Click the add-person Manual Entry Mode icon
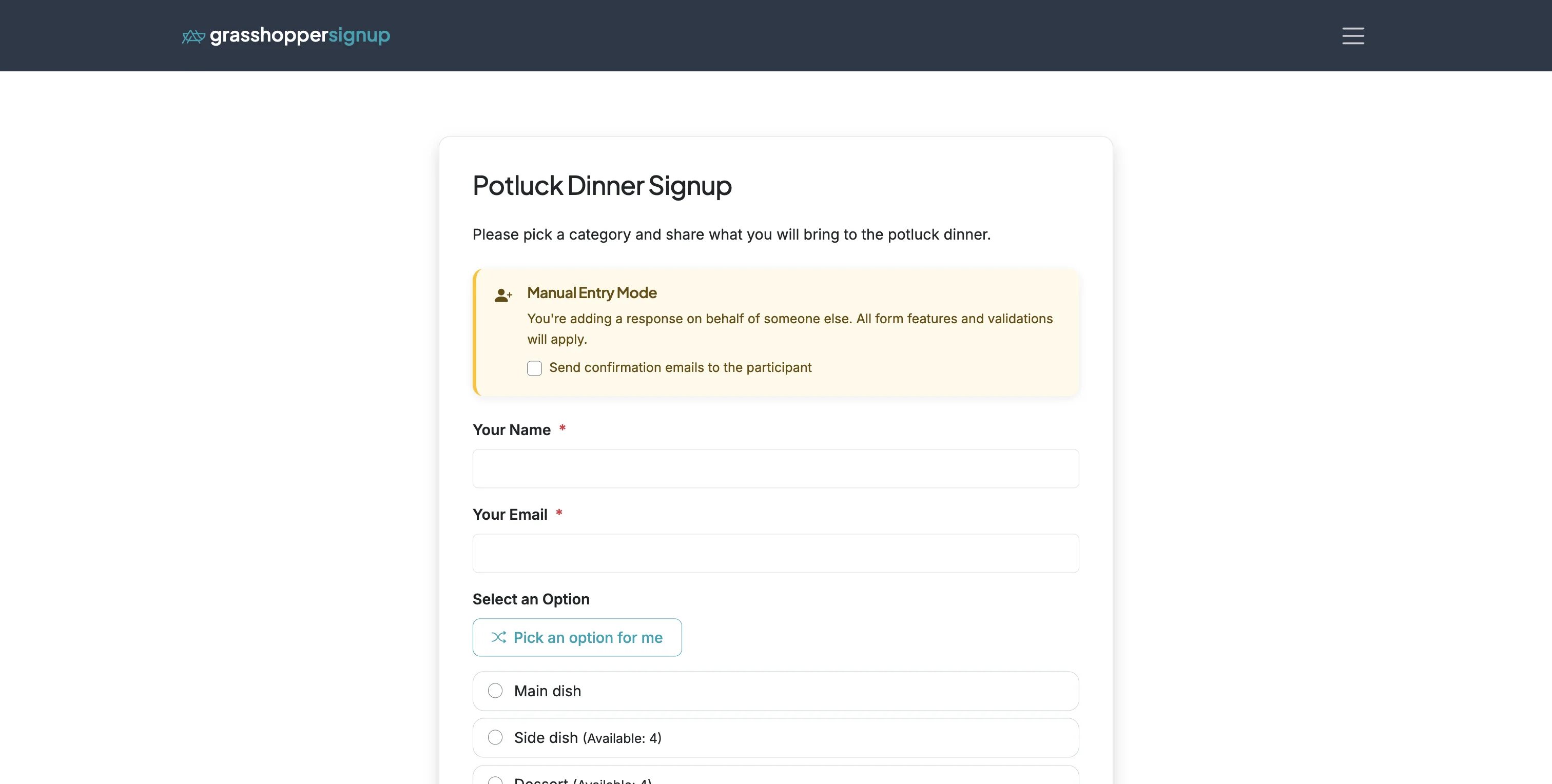Screen dimensions: 1552x784 click(x=503, y=295)
